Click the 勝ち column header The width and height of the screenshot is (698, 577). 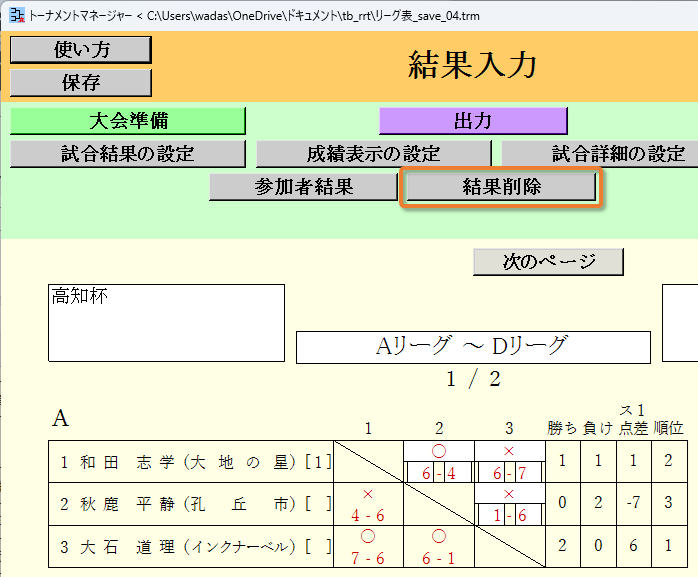coord(562,428)
